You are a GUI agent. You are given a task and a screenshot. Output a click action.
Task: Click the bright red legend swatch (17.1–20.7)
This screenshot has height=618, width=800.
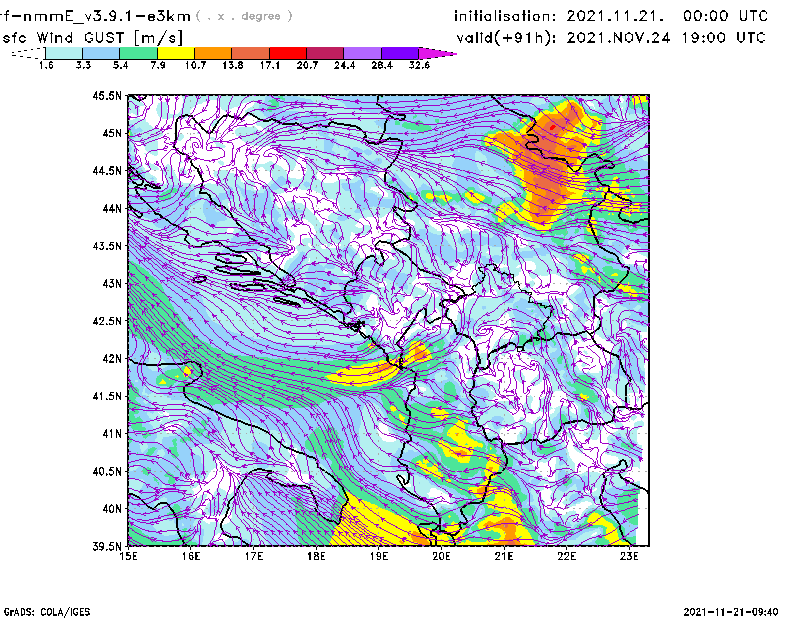[288, 53]
